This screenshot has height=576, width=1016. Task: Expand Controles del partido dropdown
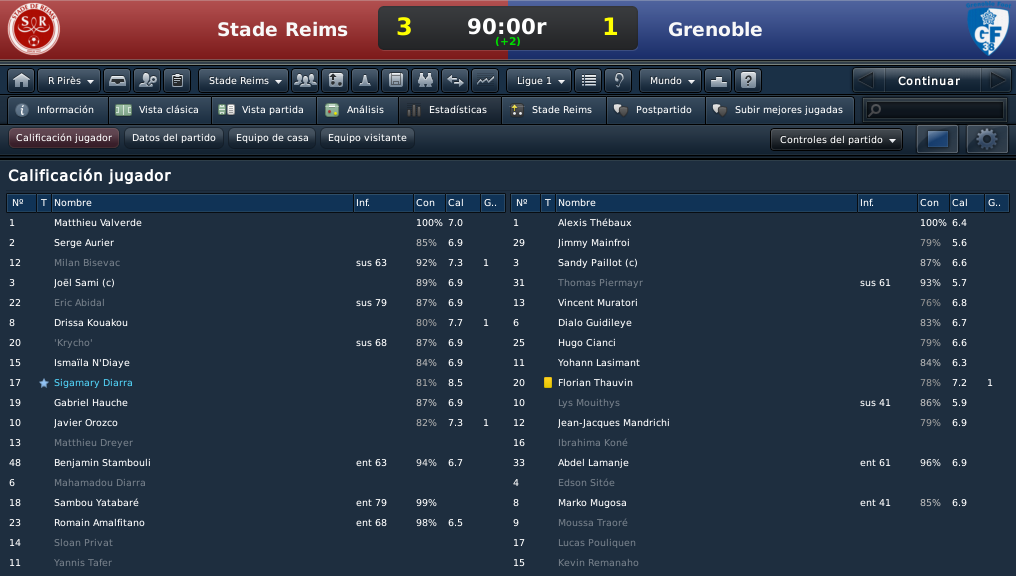coord(837,139)
